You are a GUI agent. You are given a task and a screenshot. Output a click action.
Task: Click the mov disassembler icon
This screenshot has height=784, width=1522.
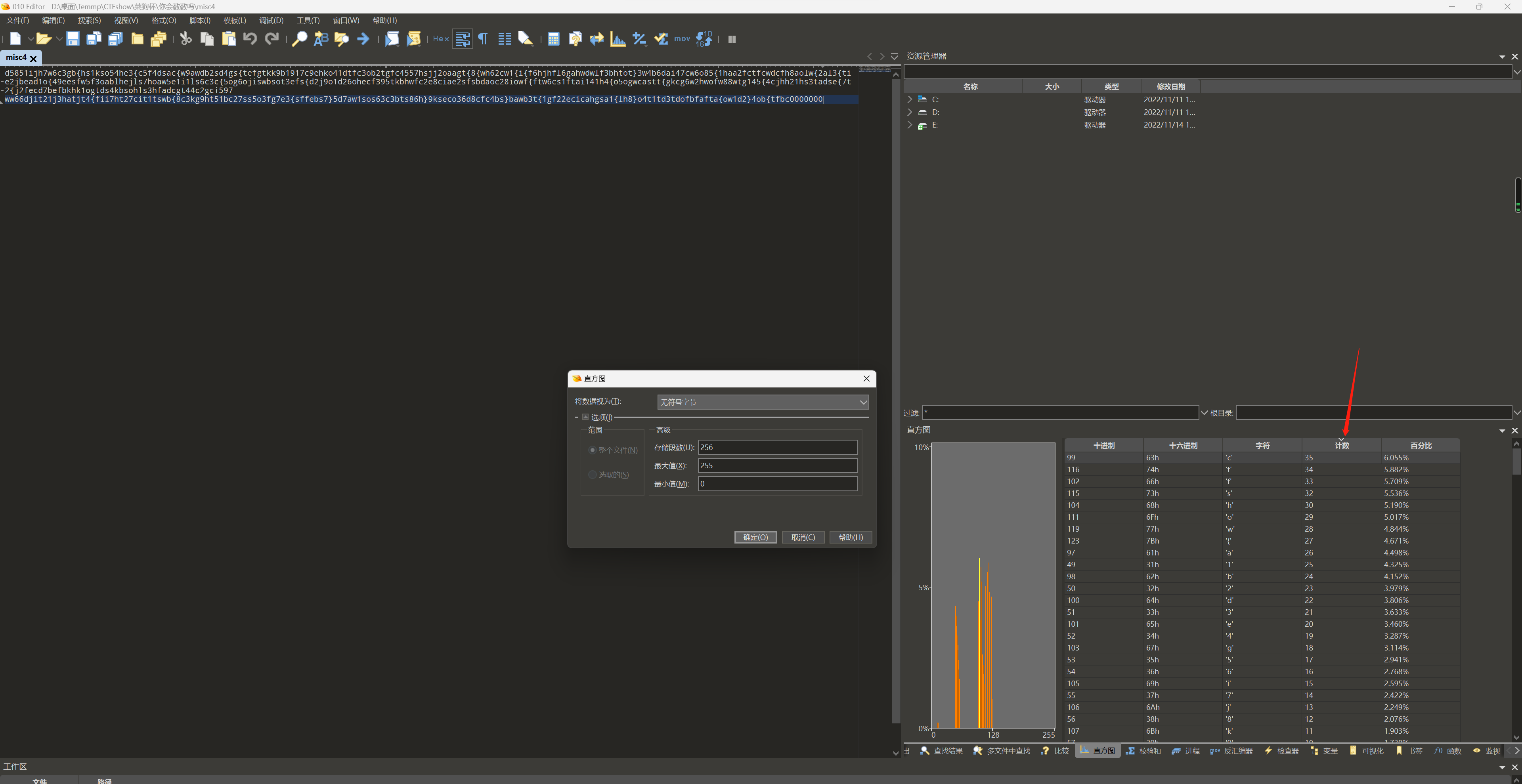point(682,39)
